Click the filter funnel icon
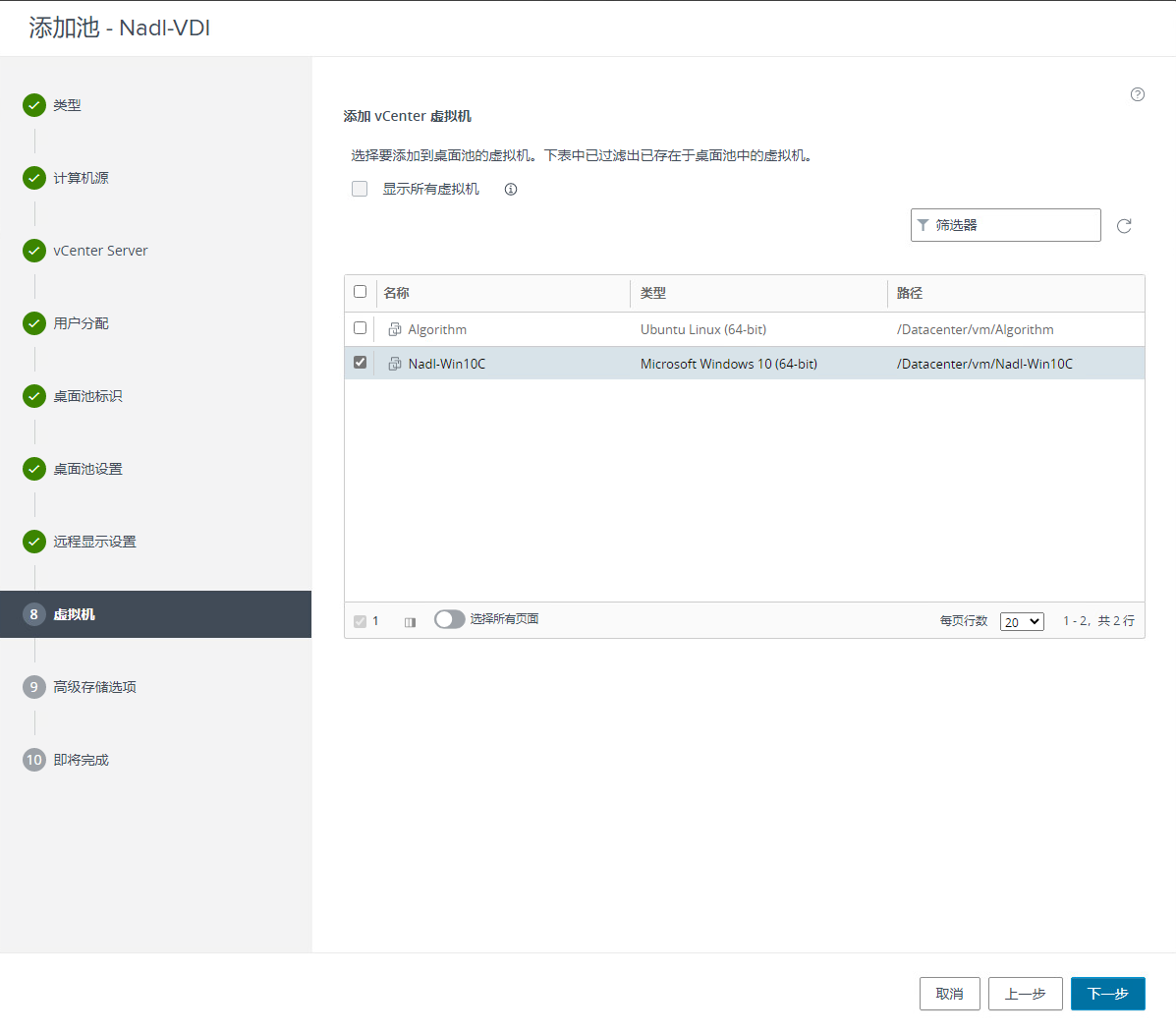The image size is (1176, 1033). (924, 225)
